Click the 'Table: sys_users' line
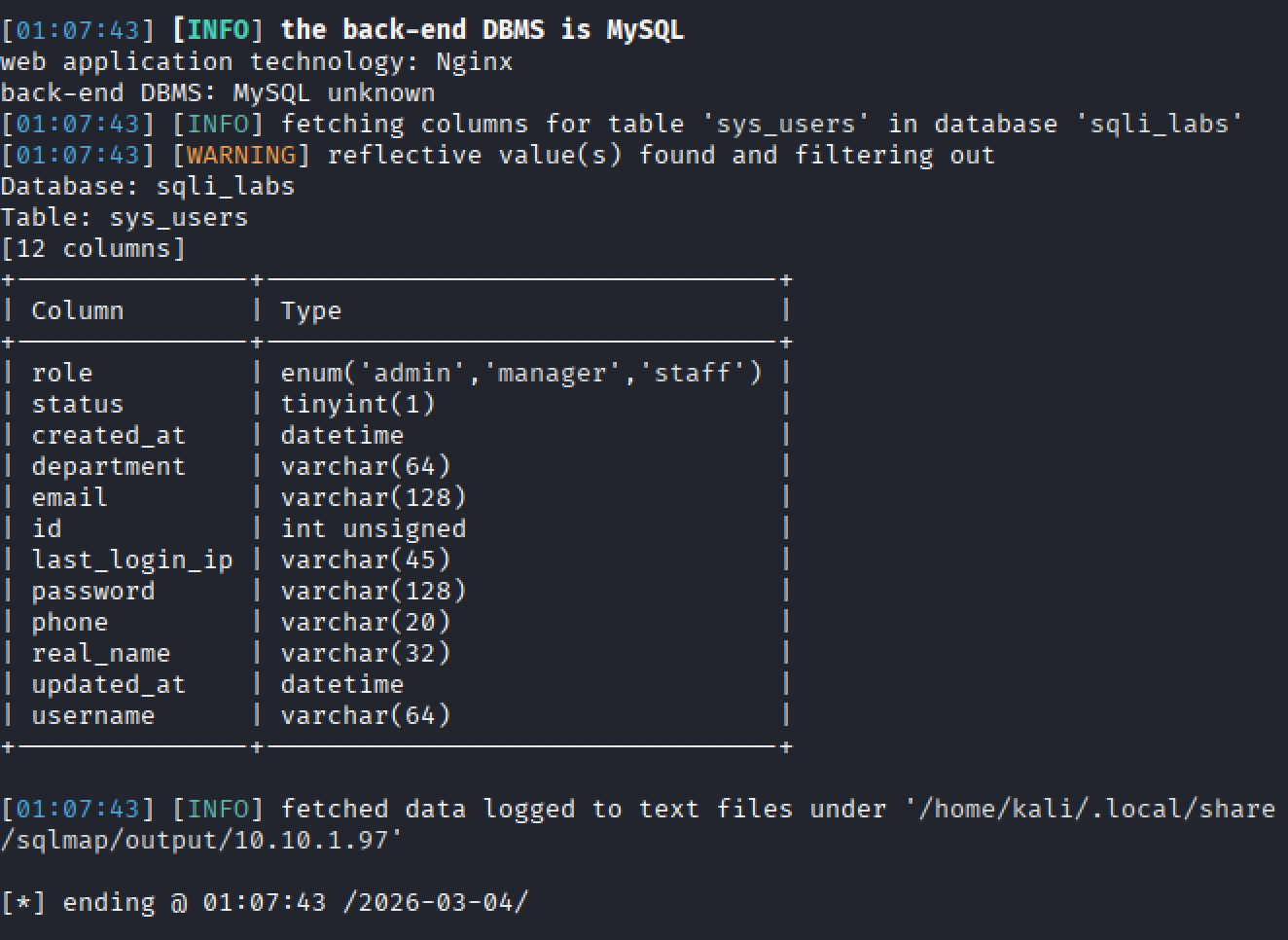The image size is (1288, 940). tap(125, 217)
